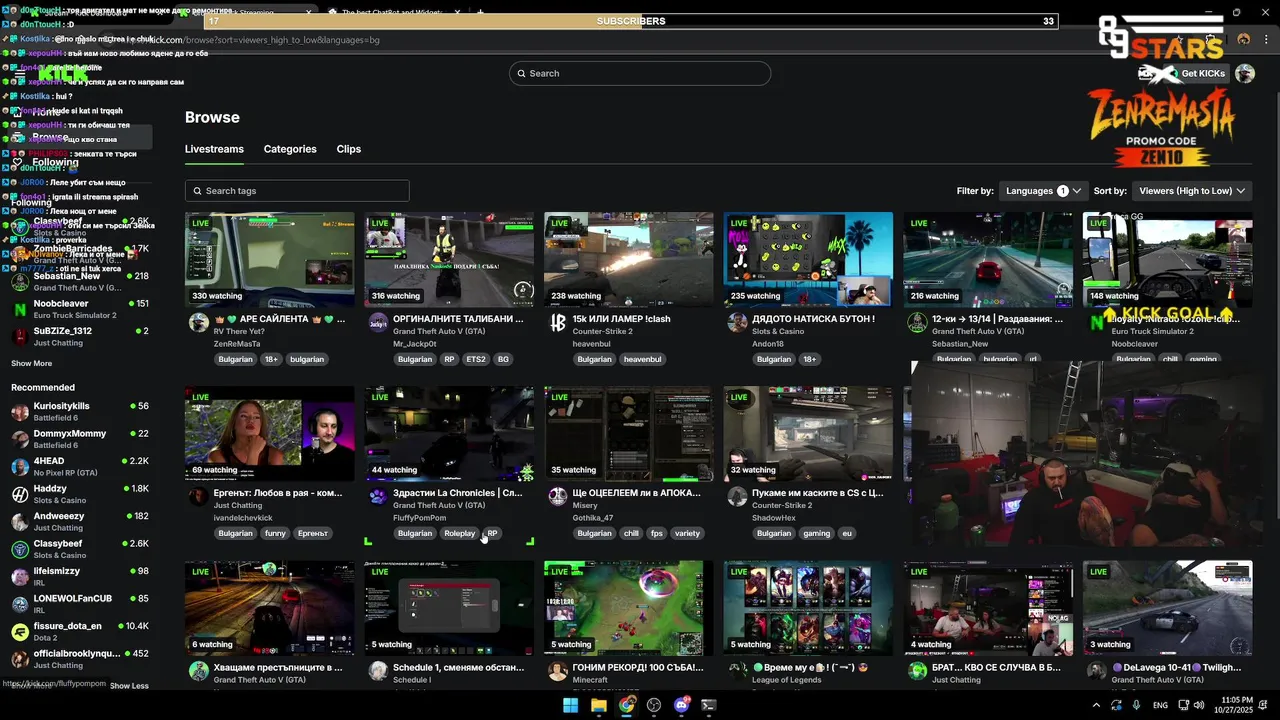Open LONEWOLFanCUB channel in Recommended

(80, 603)
